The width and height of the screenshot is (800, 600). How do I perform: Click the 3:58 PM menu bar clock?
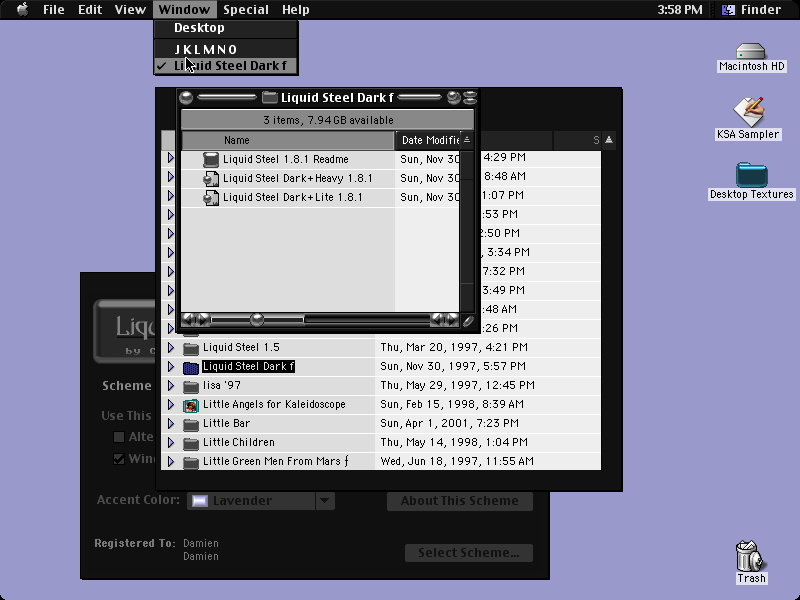pyautogui.click(x=680, y=10)
